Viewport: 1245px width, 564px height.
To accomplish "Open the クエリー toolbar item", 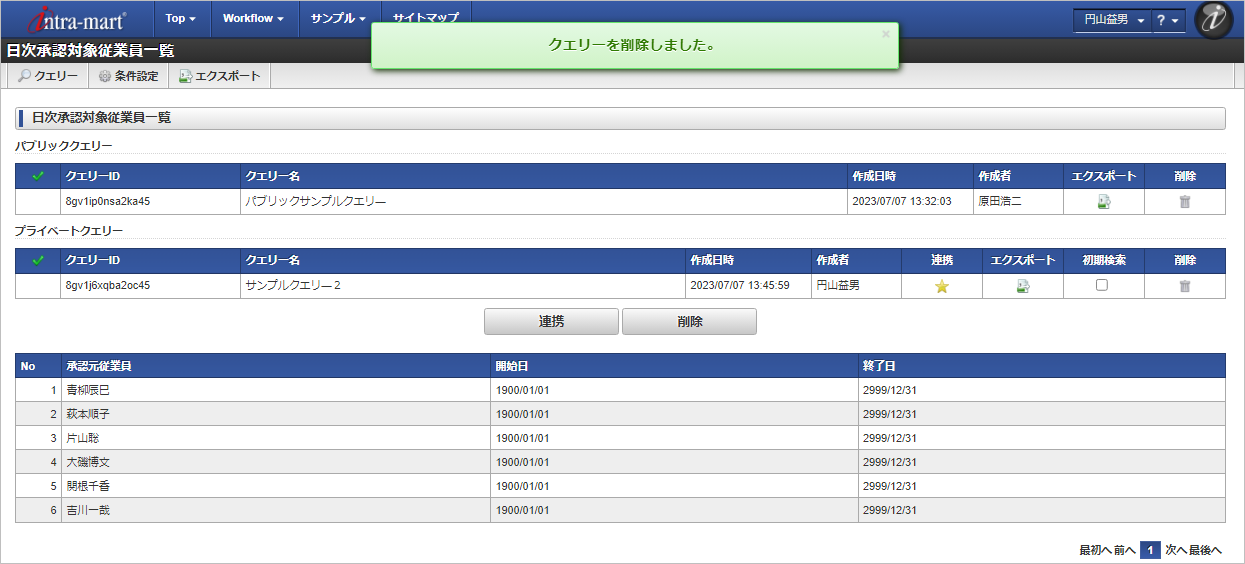I will pos(48,76).
